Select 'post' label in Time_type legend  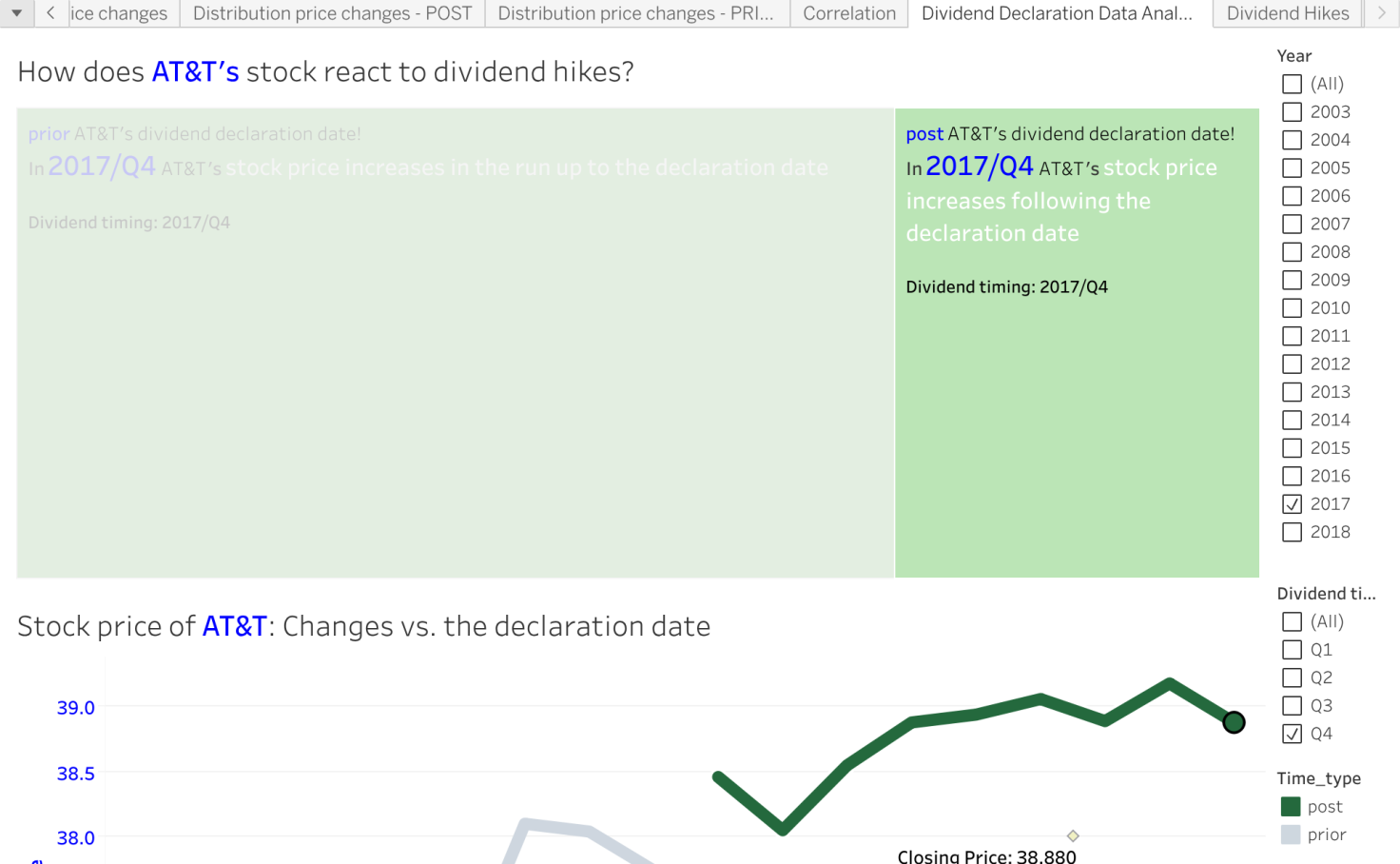1325,807
